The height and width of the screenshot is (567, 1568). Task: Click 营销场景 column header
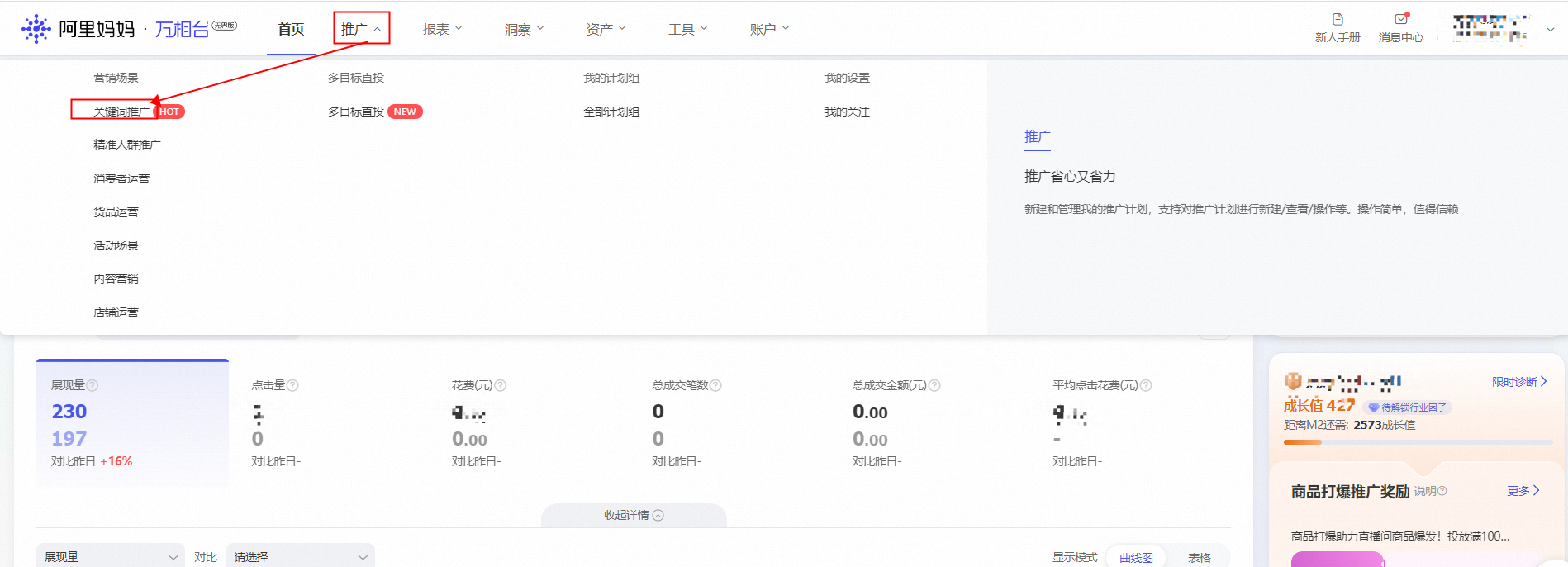pos(116,78)
